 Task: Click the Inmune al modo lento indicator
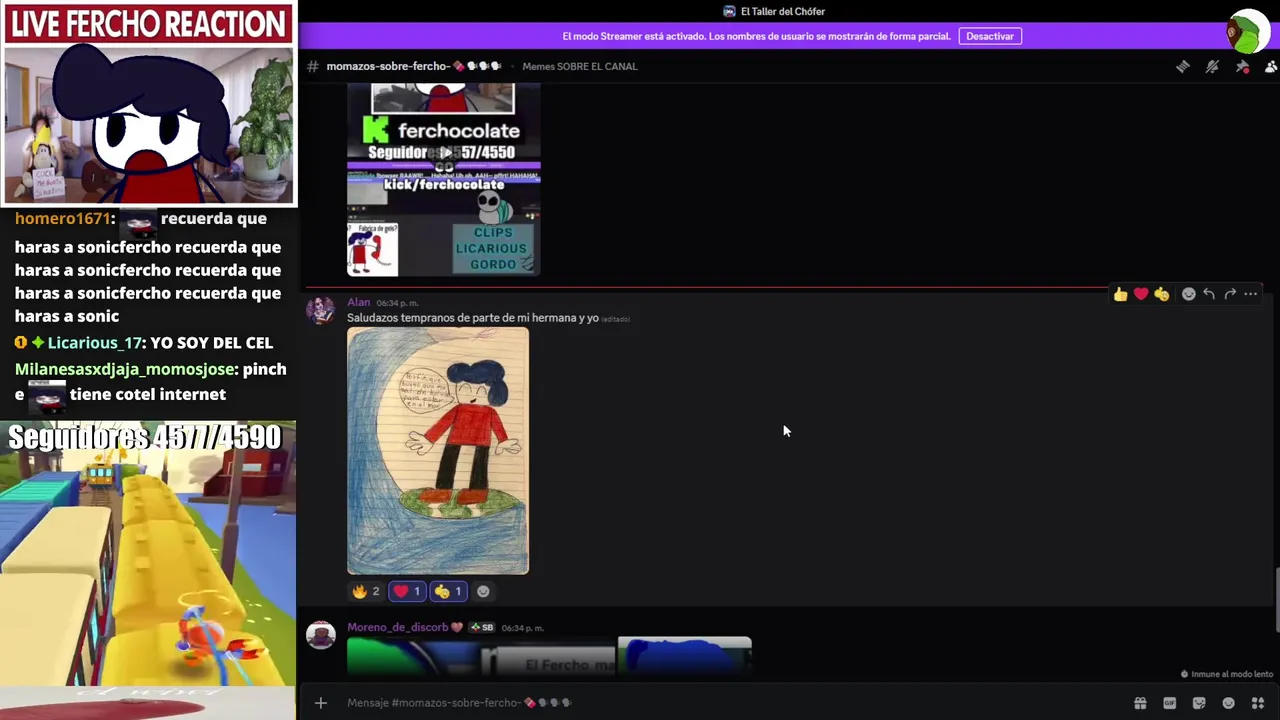1225,674
